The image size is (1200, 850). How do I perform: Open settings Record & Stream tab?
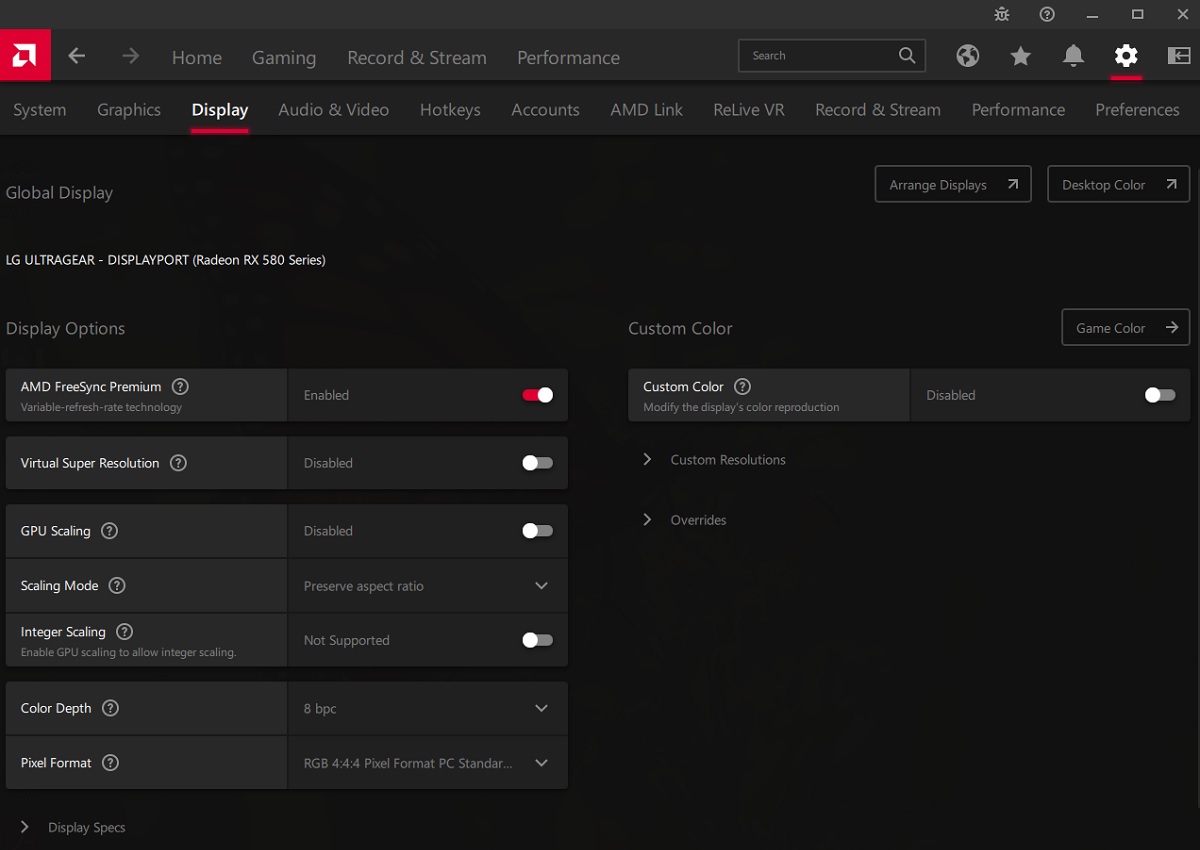tap(878, 110)
